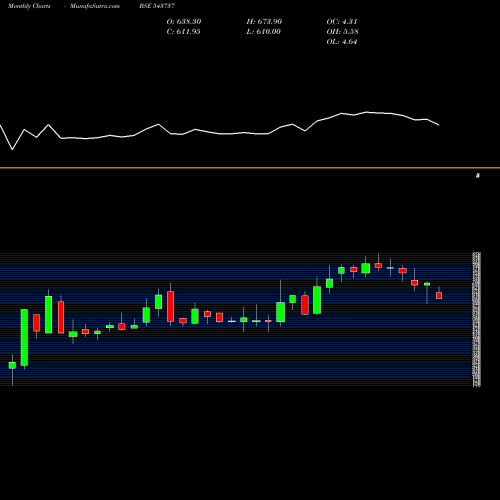Viewport: 500px width, 500px height.
Task: Select the 'Monthly Charts' title text
Action: [29, 6]
